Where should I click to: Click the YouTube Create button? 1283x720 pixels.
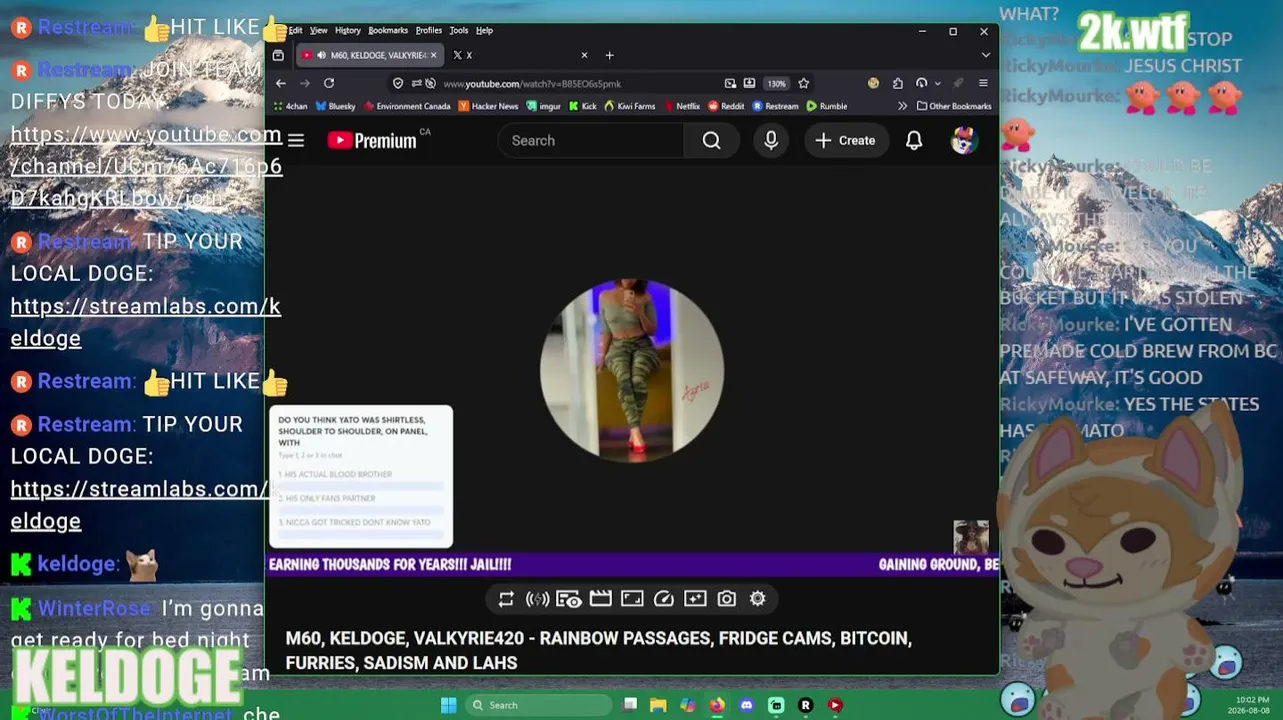click(845, 141)
